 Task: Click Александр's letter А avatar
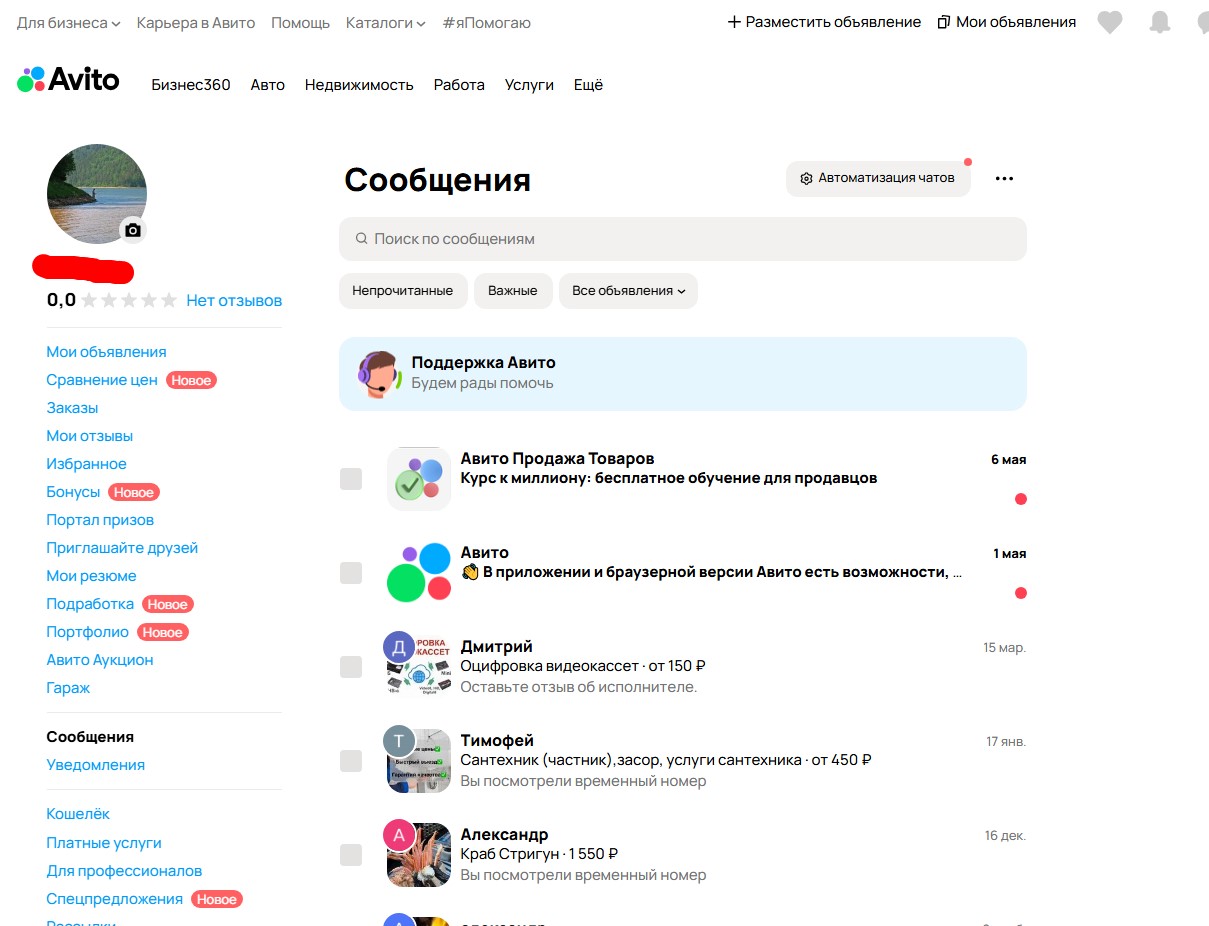pyautogui.click(x=399, y=835)
